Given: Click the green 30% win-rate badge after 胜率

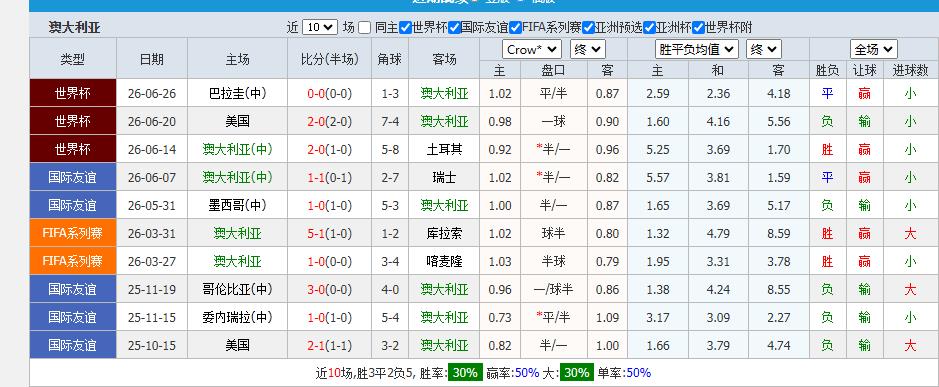Looking at the screenshot, I should [465, 373].
